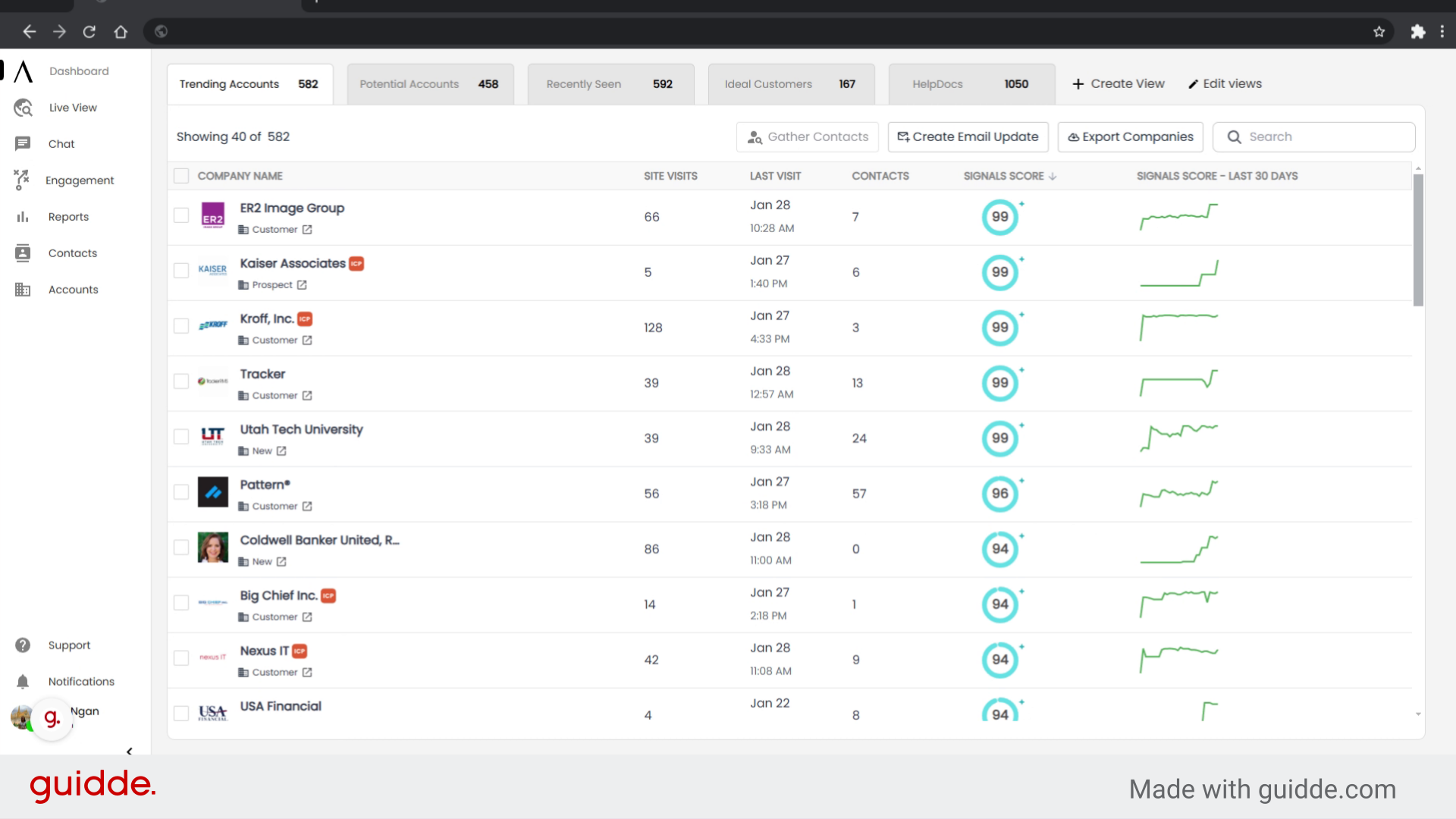Switch to Ideal Customers tab
Screen dimensions: 1456x819
tap(791, 84)
